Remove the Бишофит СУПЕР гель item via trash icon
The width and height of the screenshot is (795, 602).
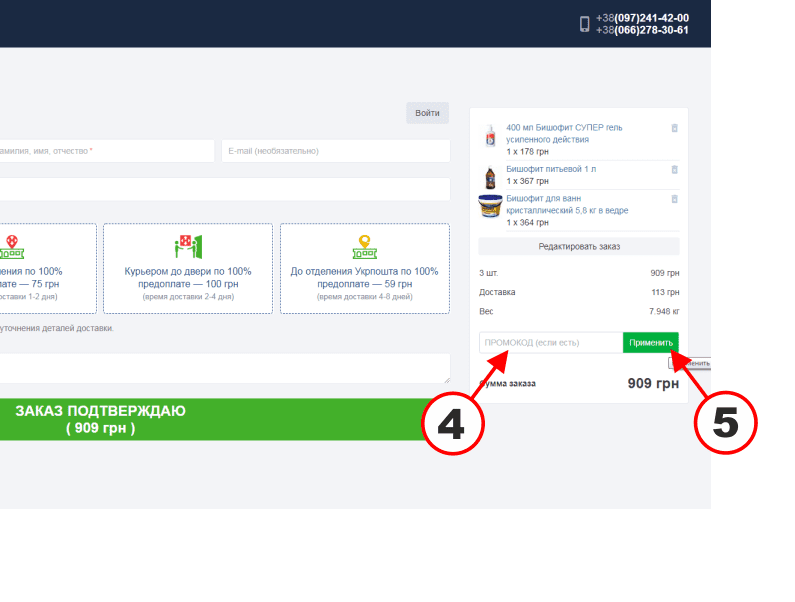674,128
